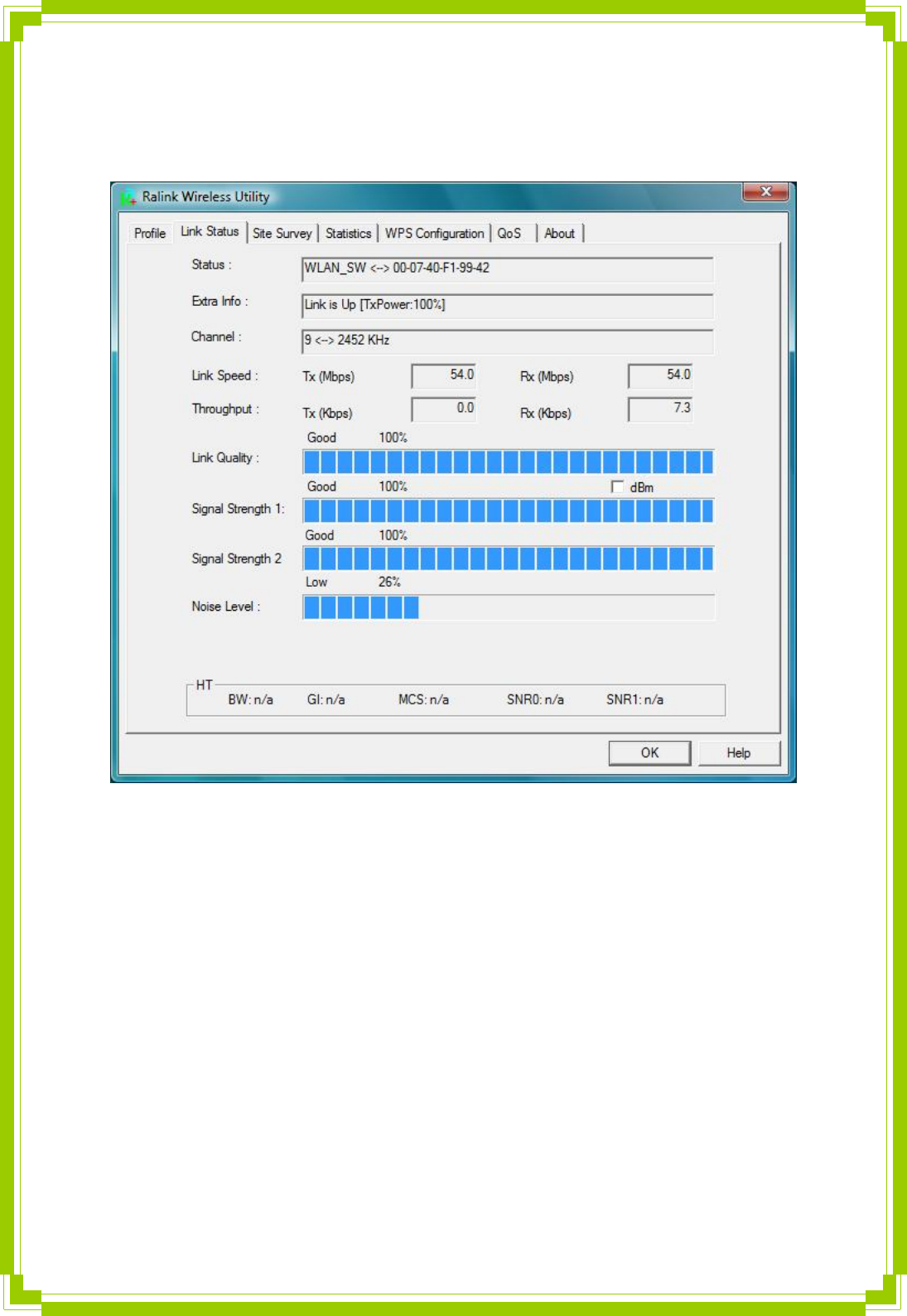
Task: Click the Rx (Kbps) throughput value 7.3
Action: 660,409
